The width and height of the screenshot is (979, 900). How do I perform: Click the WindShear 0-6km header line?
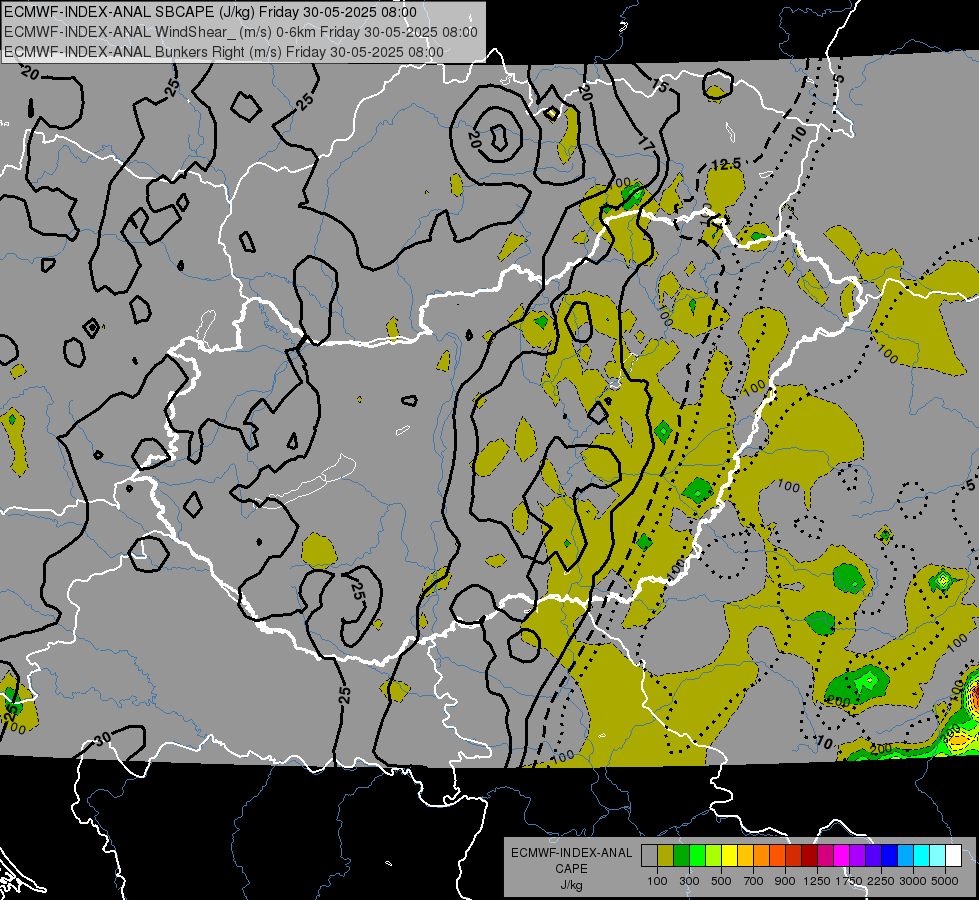pyautogui.click(x=241, y=32)
